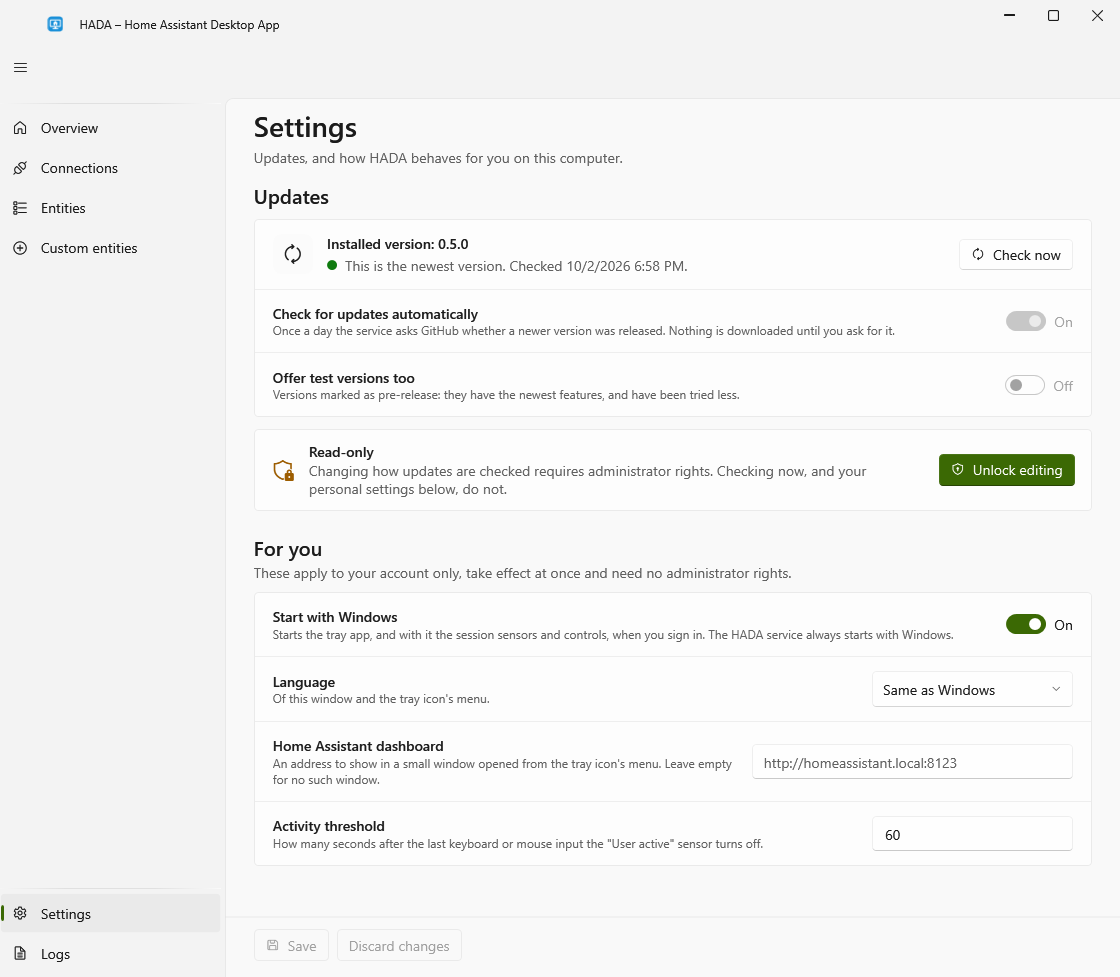Viewport: 1120px width, 977px height.
Task: Click the shield lock Read-only icon
Action: pyautogui.click(x=284, y=470)
